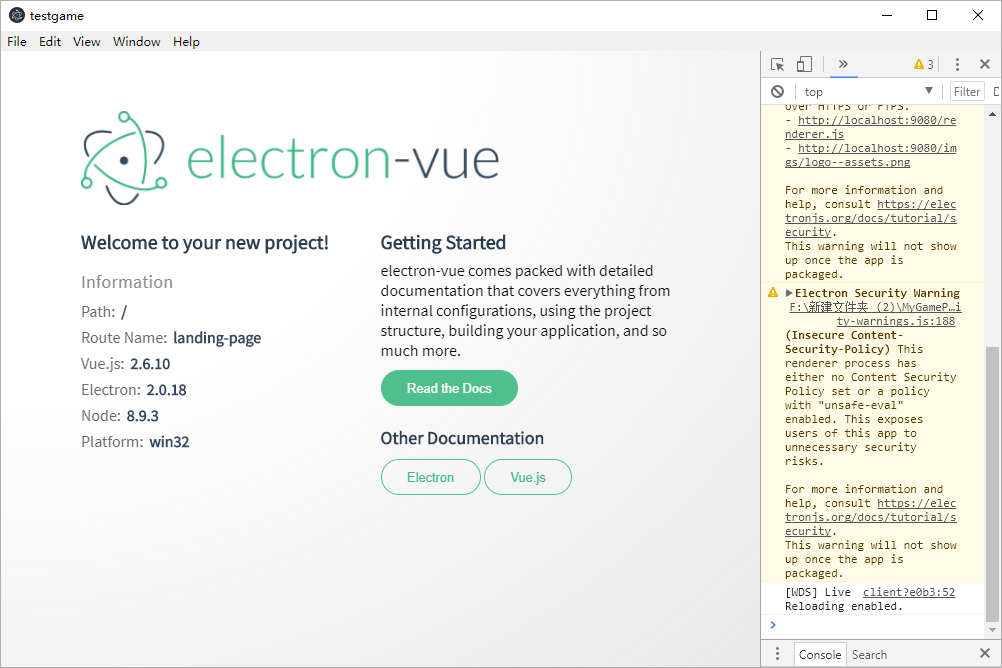Click the 'Other Documentation' heading

462,439
